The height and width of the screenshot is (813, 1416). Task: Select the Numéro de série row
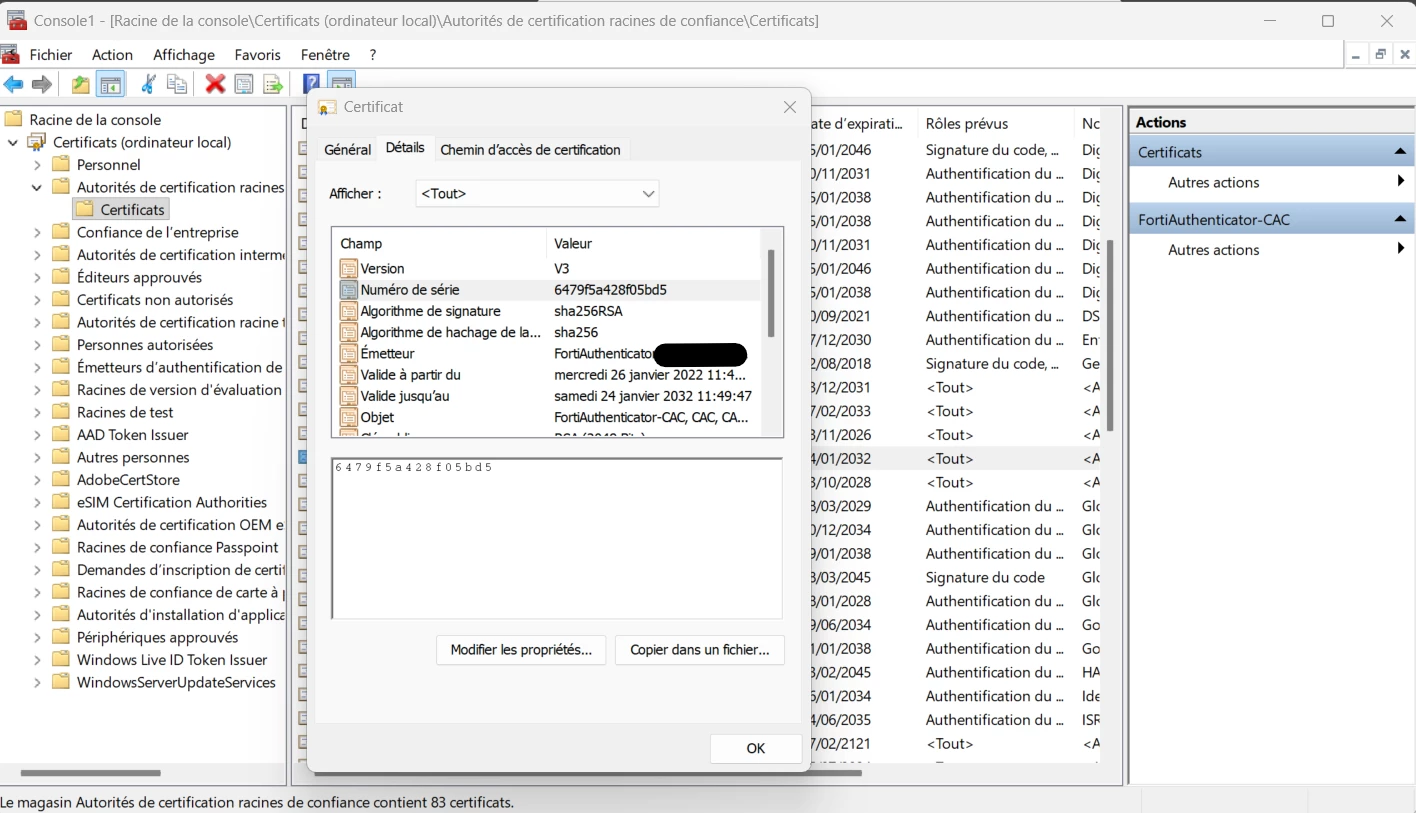pyautogui.click(x=548, y=290)
